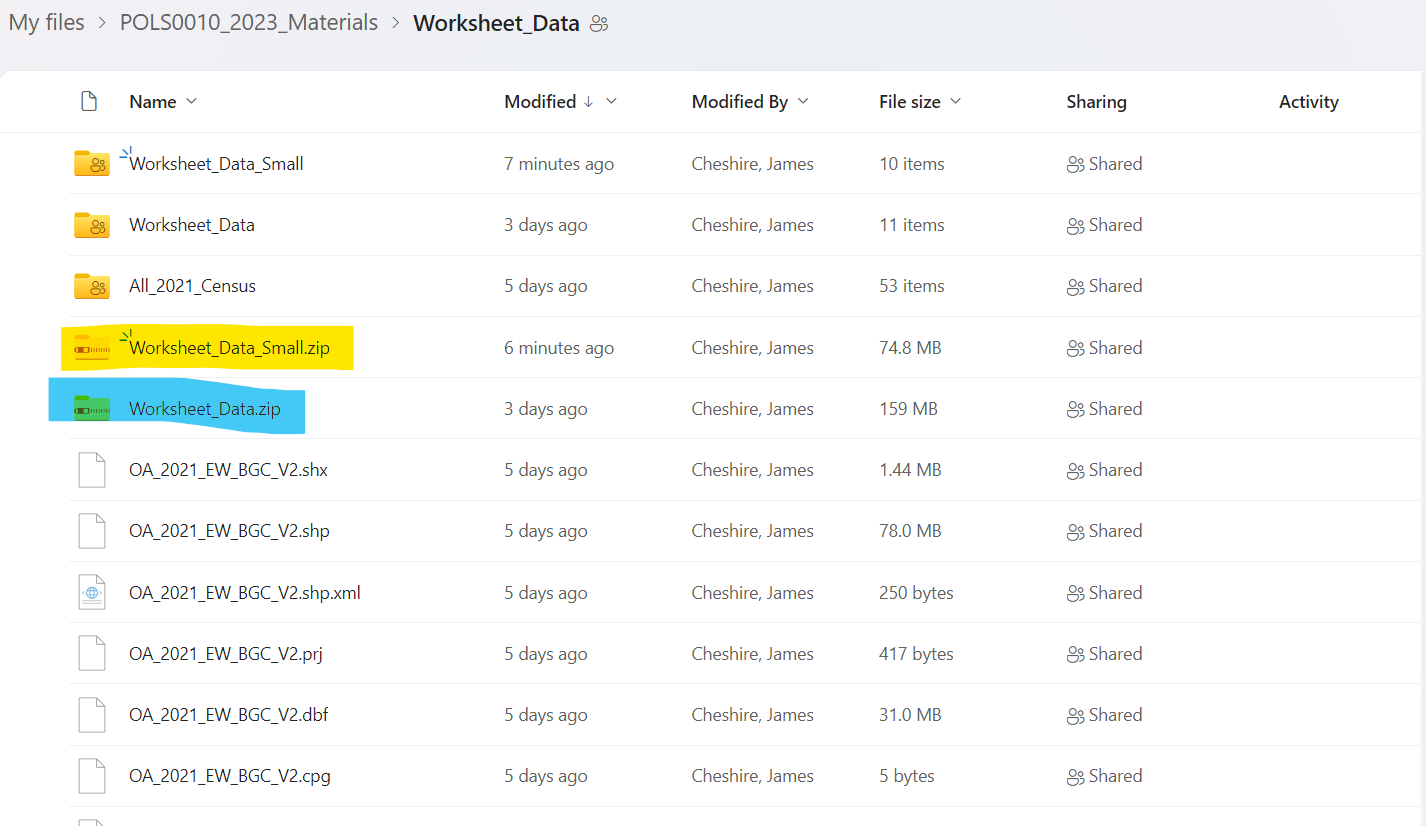
Task: Open the File size column dropdown
Action: [955, 102]
